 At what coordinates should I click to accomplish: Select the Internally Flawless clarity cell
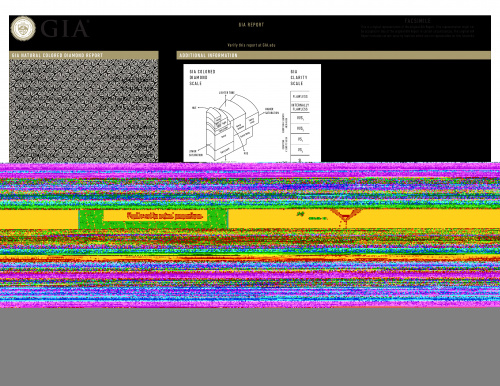tap(300, 107)
